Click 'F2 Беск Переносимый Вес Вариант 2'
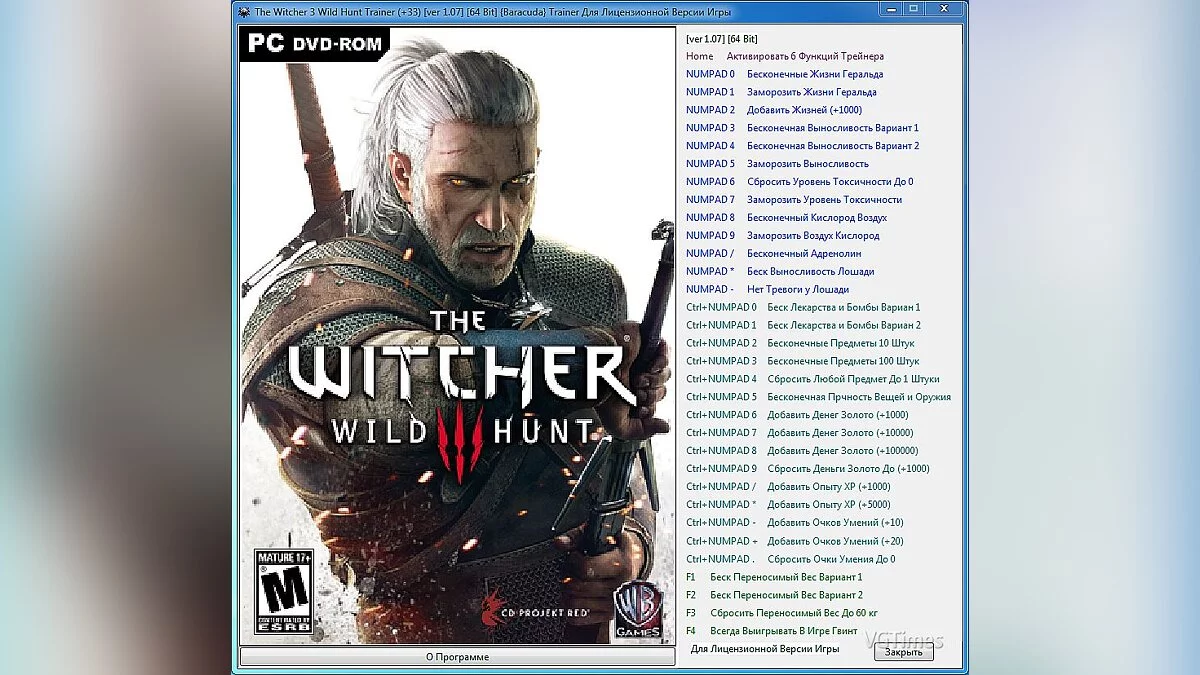 774,596
